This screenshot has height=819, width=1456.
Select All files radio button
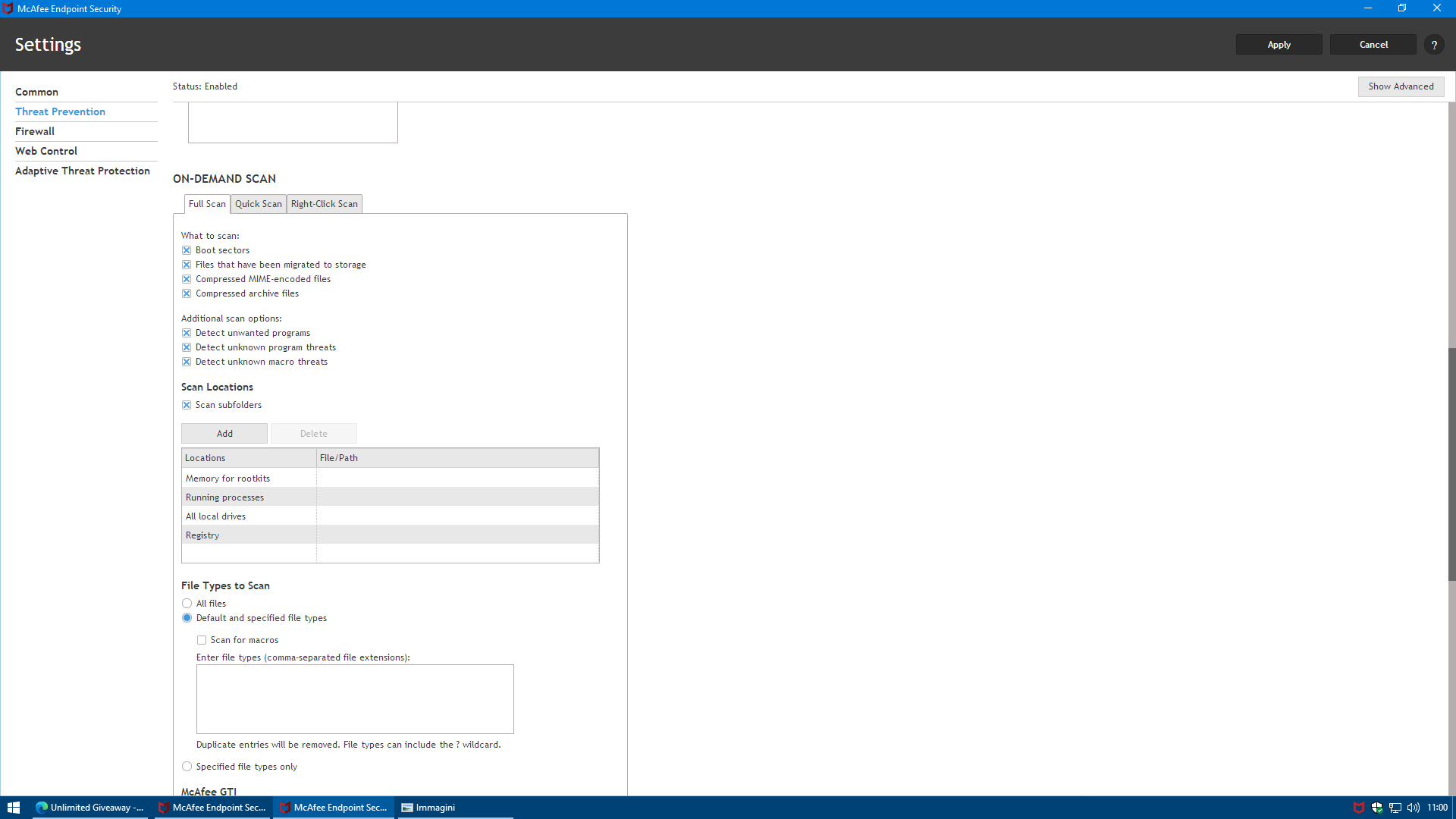187,604
